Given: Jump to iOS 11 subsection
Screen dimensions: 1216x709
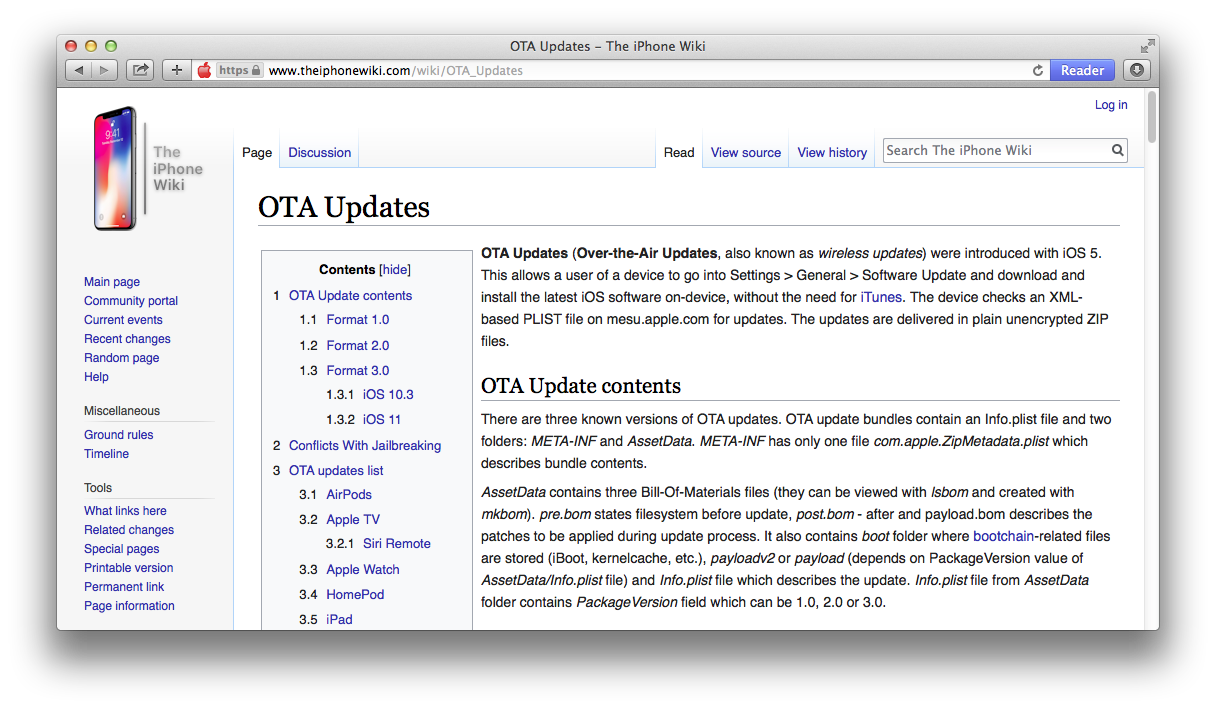Looking at the screenshot, I should pos(382,420).
